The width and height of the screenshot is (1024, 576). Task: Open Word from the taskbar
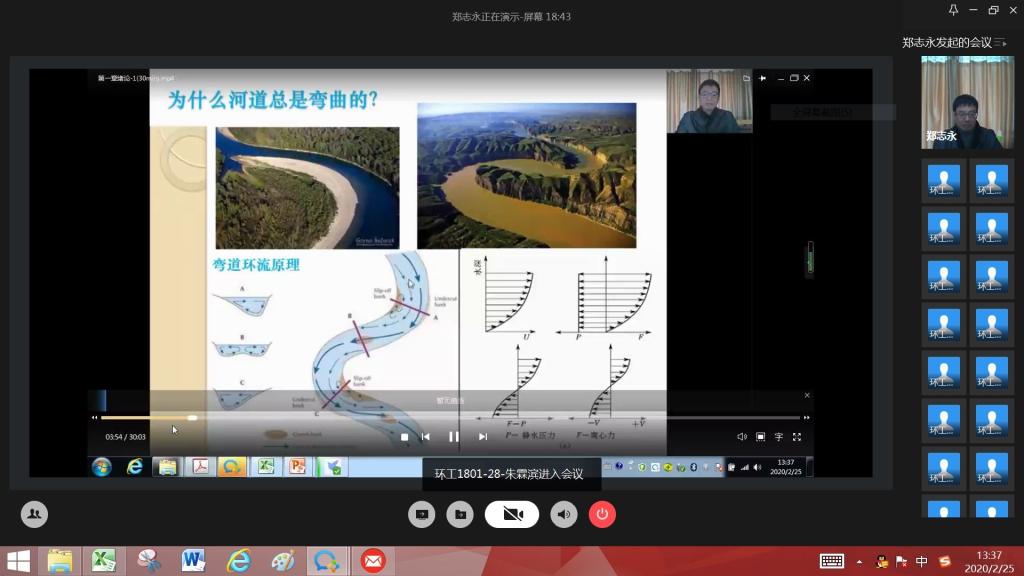(193, 561)
